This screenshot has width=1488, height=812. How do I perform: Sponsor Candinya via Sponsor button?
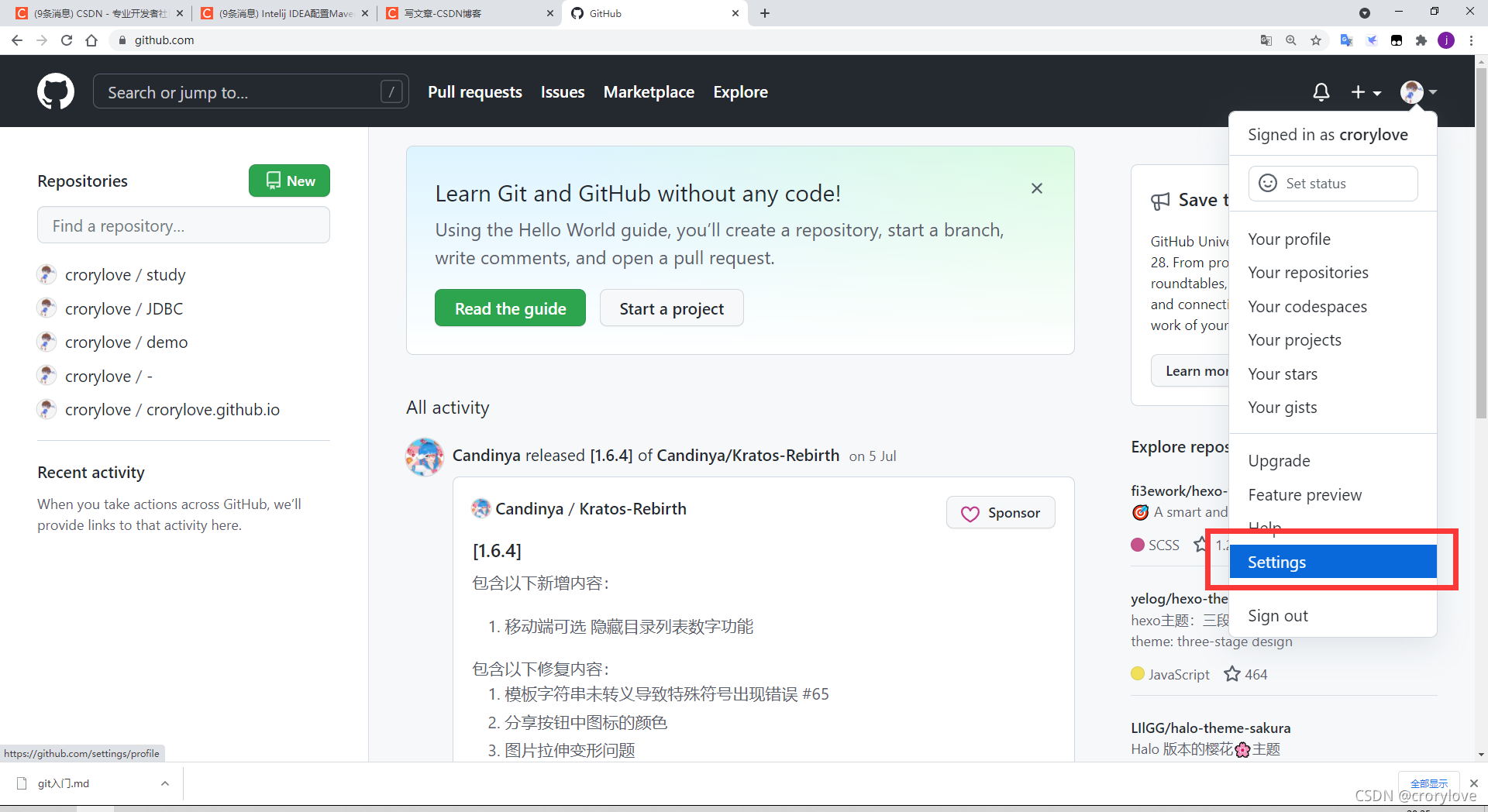point(1001,513)
